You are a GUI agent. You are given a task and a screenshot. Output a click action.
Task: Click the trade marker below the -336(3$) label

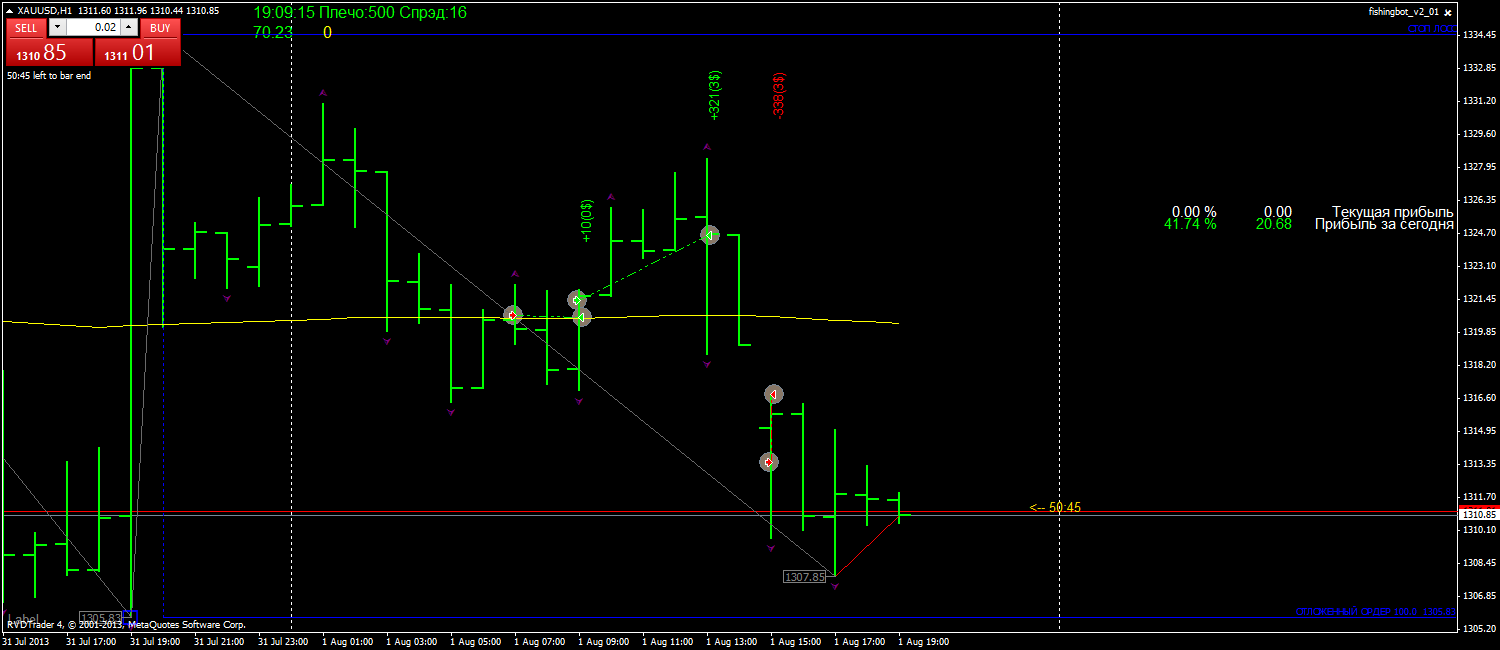[773, 394]
